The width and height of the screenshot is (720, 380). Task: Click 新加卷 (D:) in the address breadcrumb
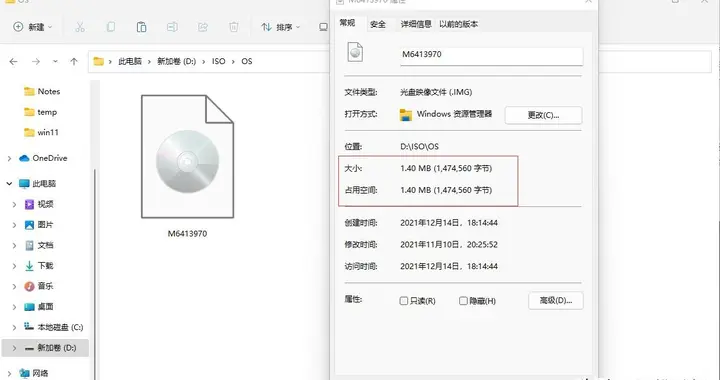click(x=176, y=61)
